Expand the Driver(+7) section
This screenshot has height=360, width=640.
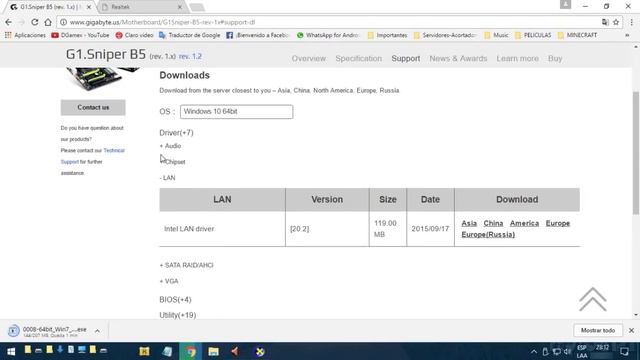[176, 133]
